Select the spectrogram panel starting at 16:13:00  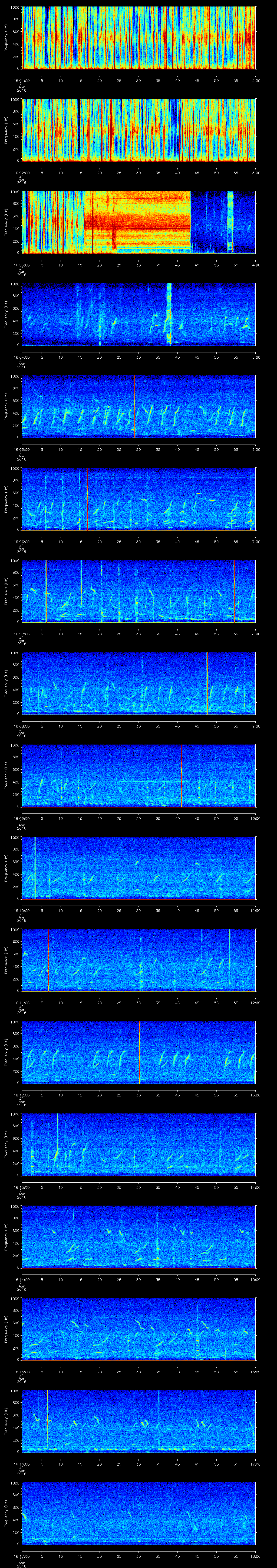tap(138, 1144)
